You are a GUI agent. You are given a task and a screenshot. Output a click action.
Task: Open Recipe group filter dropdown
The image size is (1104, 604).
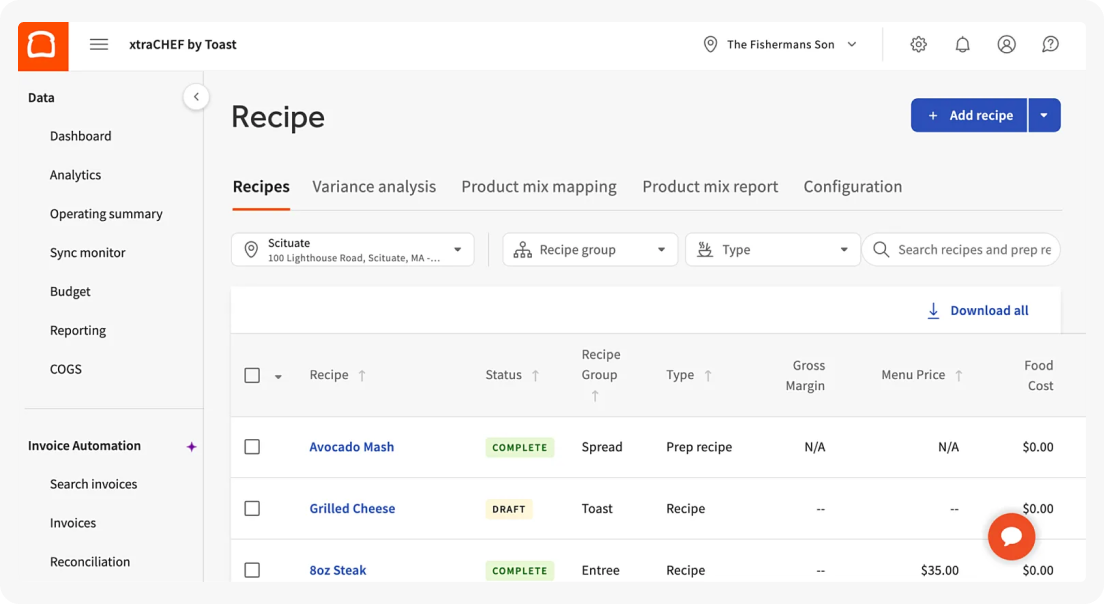click(x=590, y=250)
